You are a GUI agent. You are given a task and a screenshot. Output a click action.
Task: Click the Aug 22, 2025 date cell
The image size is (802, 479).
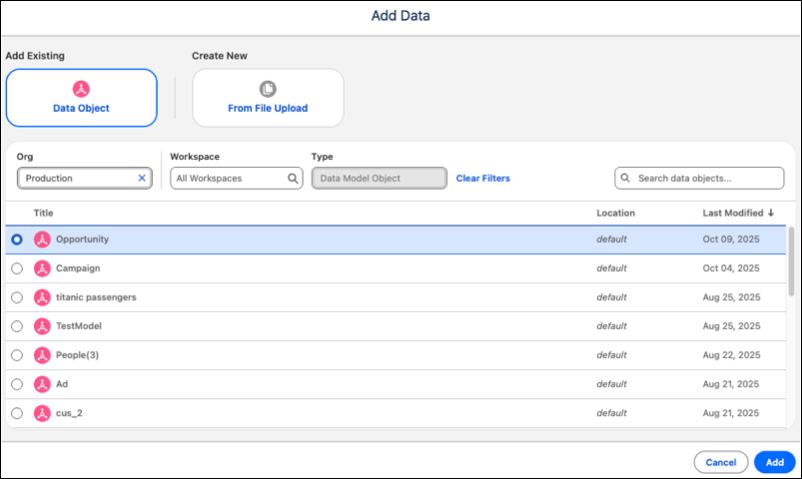(731, 355)
